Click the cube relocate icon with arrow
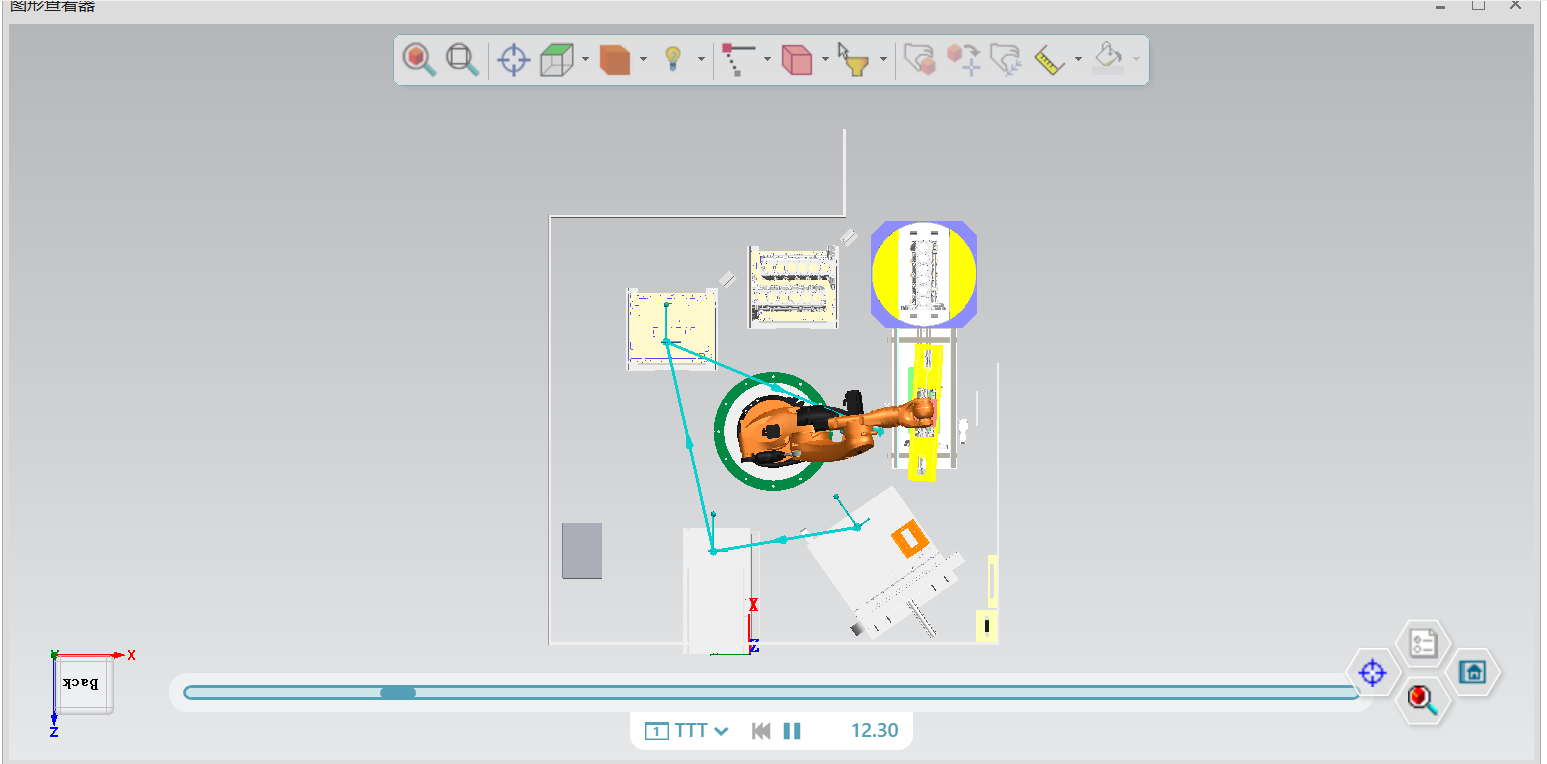The height and width of the screenshot is (764, 1547). click(x=963, y=60)
